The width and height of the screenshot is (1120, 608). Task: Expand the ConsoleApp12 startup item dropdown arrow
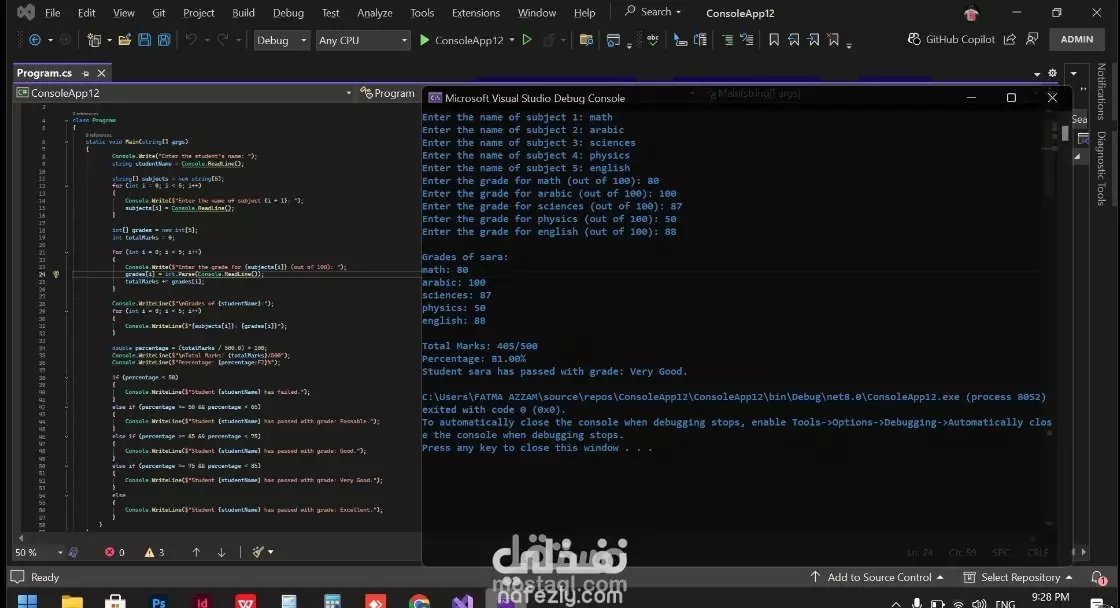click(512, 40)
